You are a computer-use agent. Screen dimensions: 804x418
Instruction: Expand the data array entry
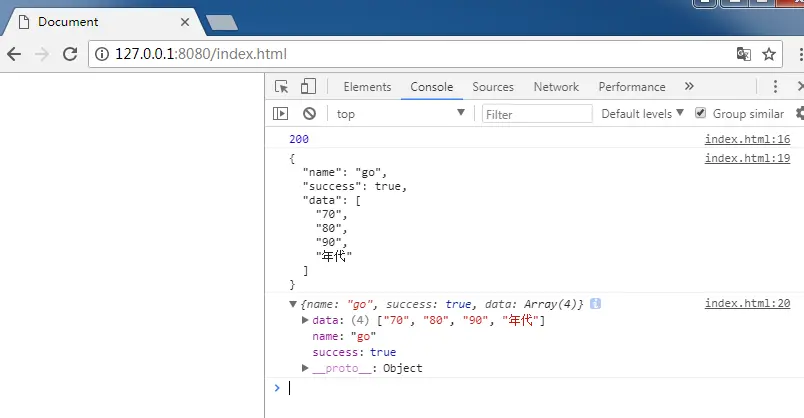(x=305, y=320)
